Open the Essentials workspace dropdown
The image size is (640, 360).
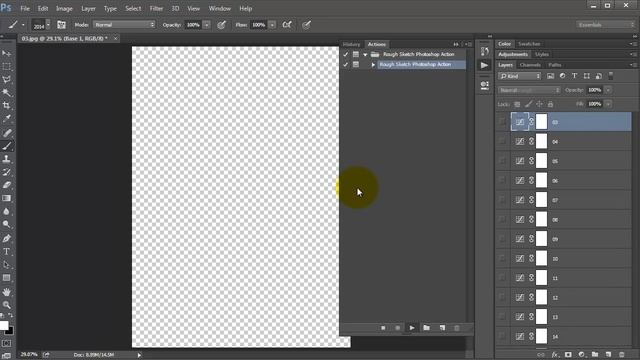coord(606,25)
